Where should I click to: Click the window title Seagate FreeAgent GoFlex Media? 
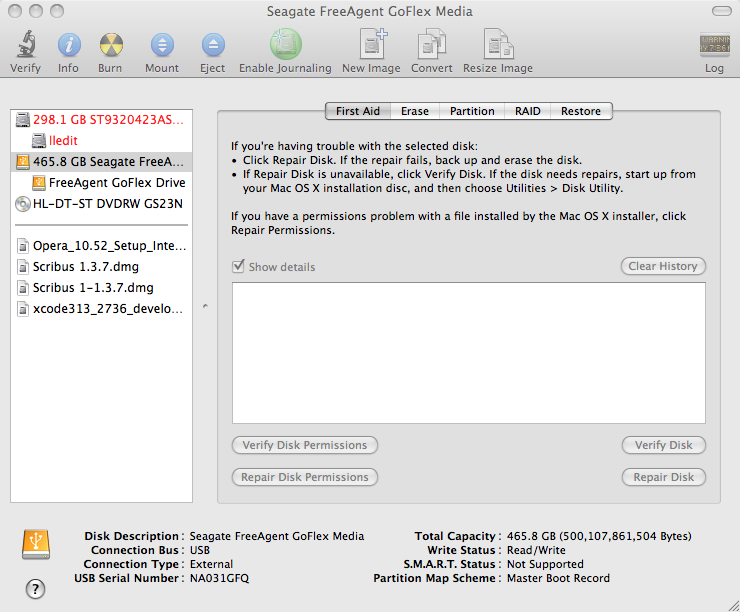point(370,11)
